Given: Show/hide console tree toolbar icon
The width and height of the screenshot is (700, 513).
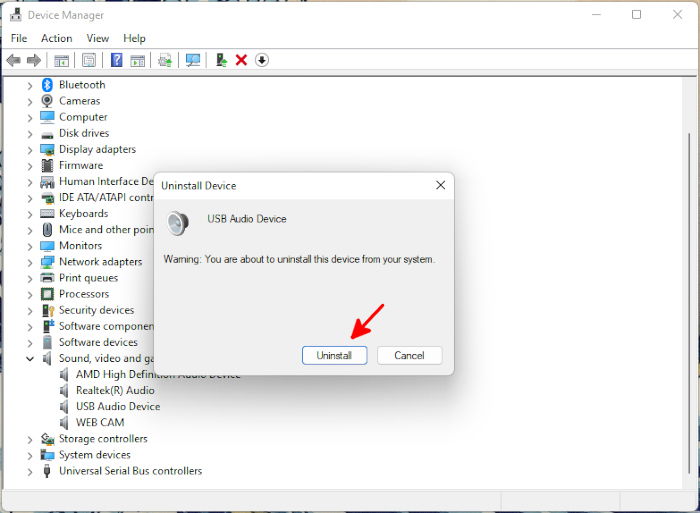Looking at the screenshot, I should coord(61,60).
